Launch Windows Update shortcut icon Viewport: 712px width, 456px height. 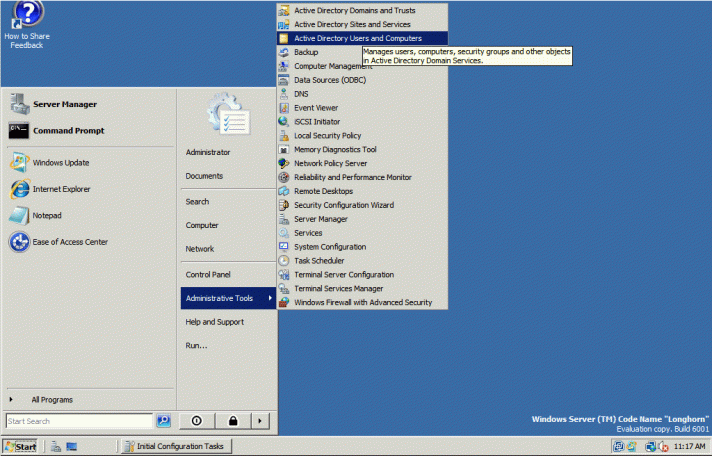coord(18,162)
